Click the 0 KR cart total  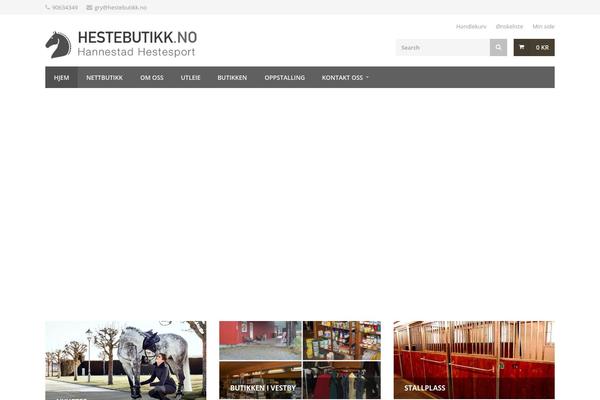542,47
